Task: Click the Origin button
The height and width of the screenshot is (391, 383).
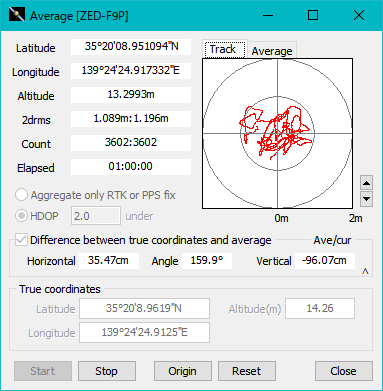Action: coord(183,371)
